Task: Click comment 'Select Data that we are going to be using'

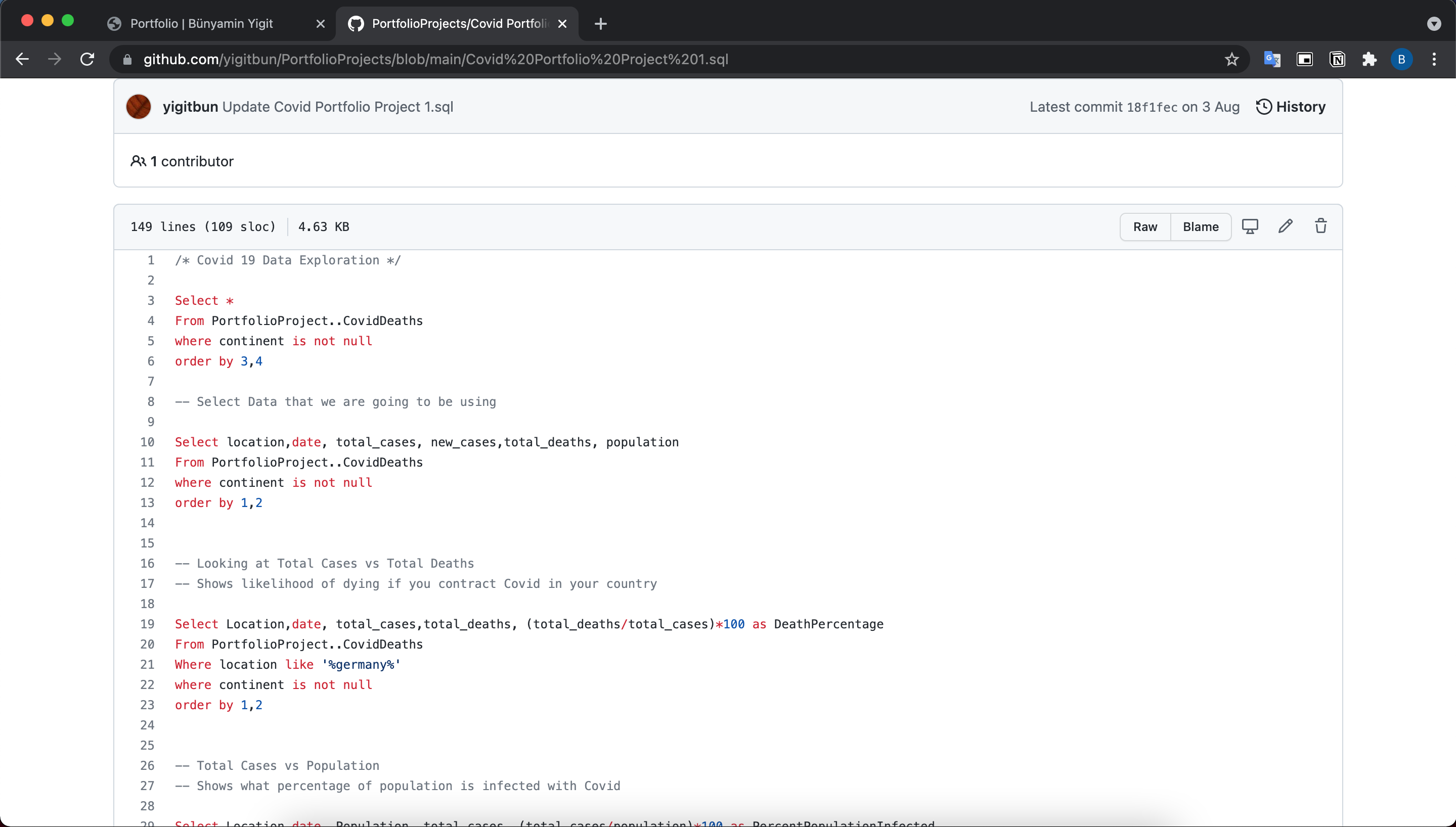Action: point(336,401)
